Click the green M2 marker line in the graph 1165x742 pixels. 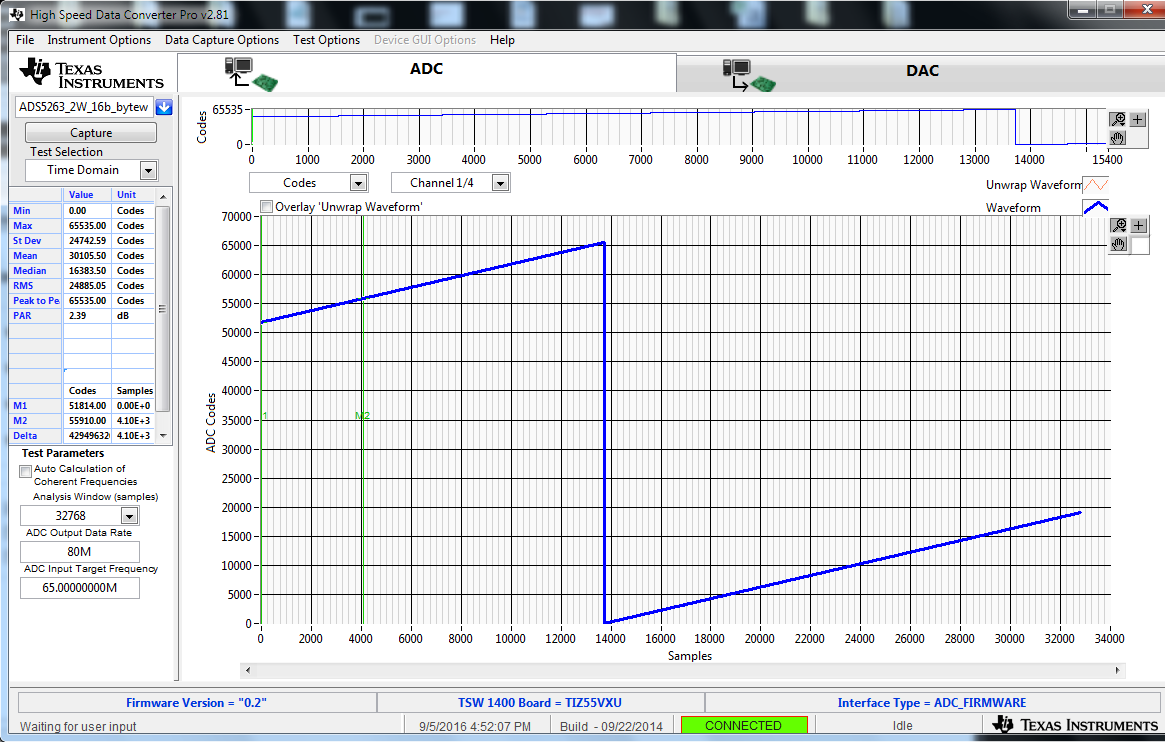tap(362, 420)
